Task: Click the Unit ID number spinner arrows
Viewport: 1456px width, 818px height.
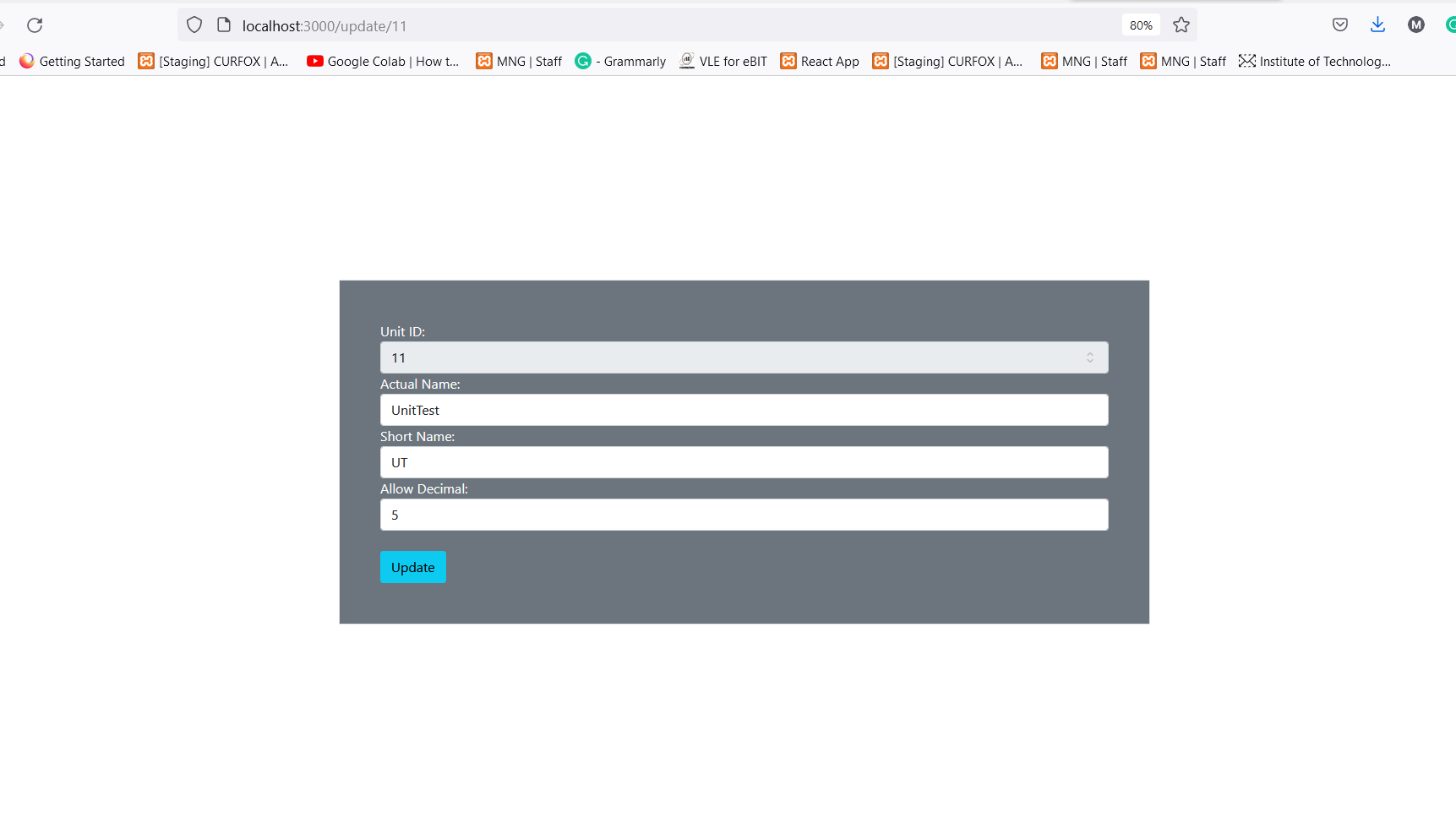Action: point(1090,357)
